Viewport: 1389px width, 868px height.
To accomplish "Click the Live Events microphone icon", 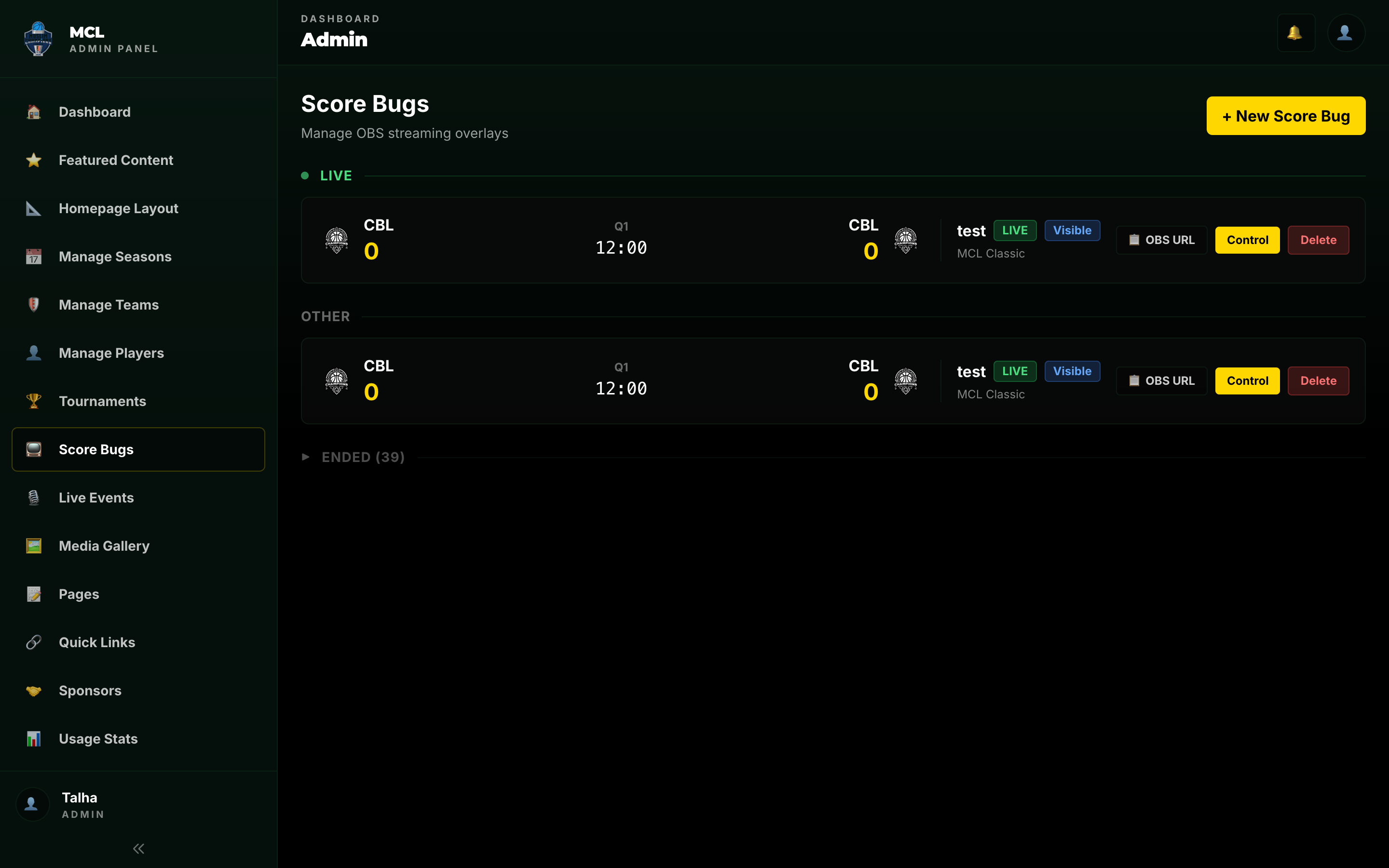I will [x=33, y=498].
